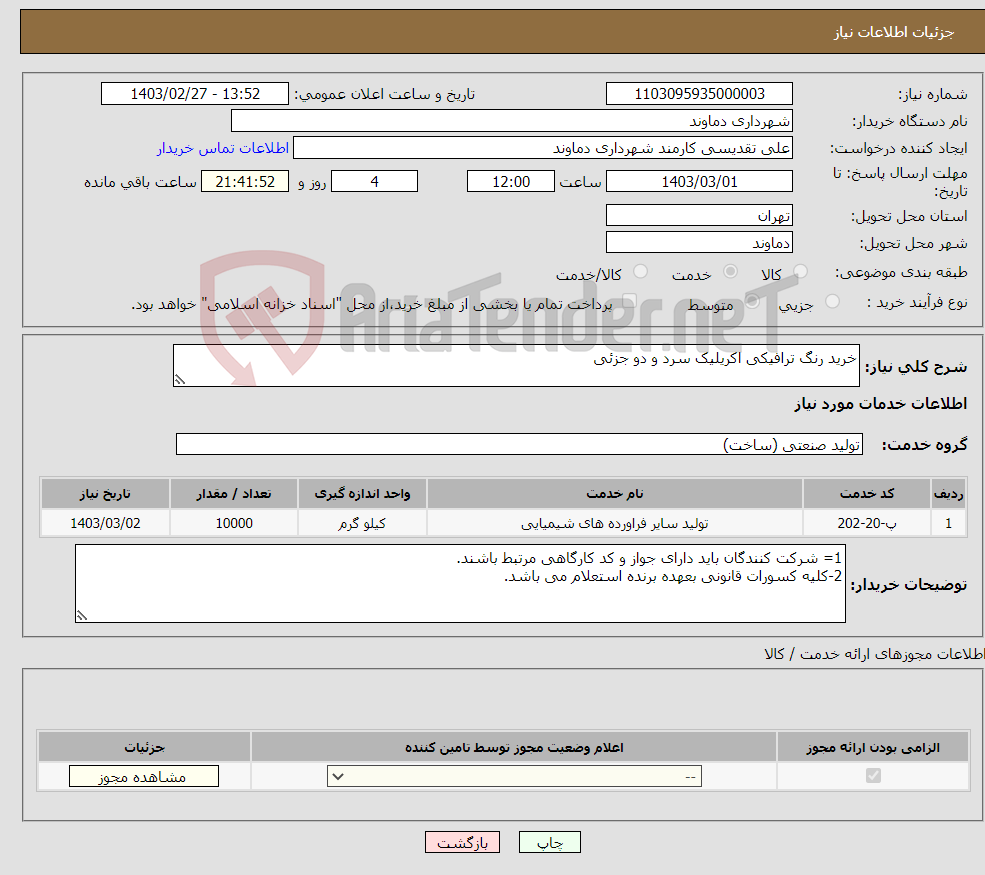985x875 pixels.
Task: Click the need date cell 1403/03/02
Action: pos(106,523)
